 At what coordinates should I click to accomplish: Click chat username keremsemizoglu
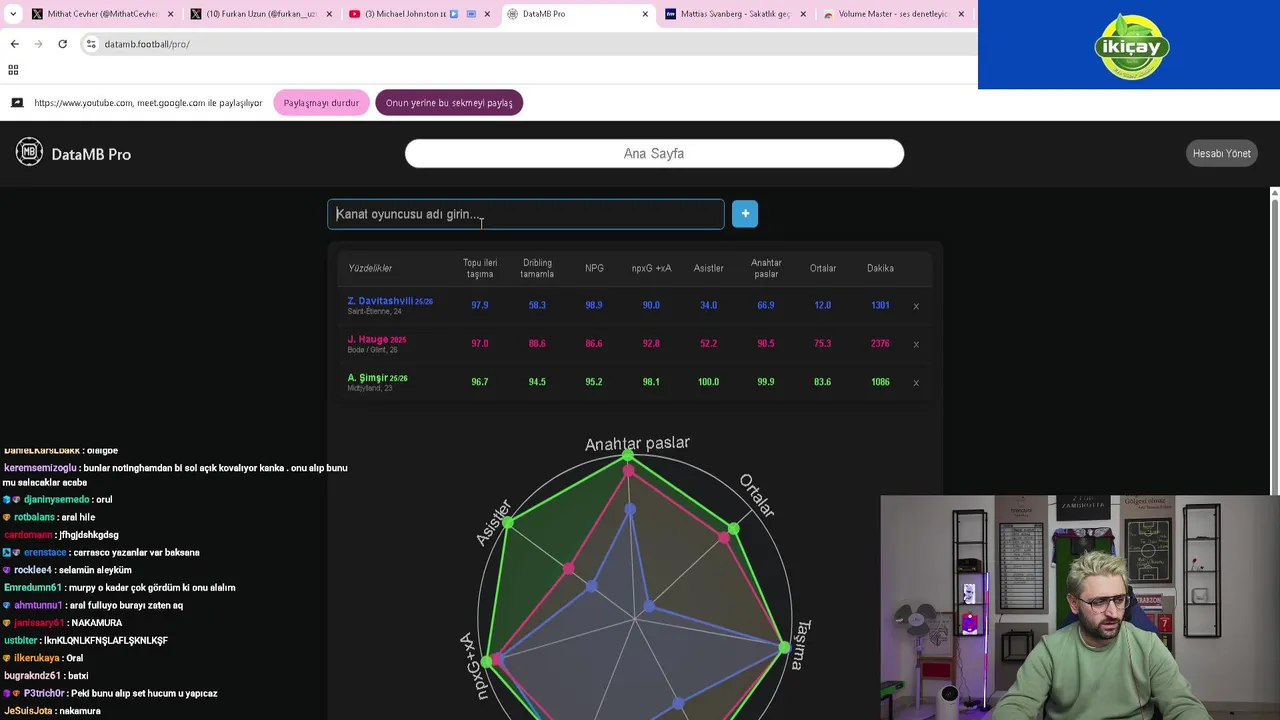pyautogui.click(x=40, y=468)
